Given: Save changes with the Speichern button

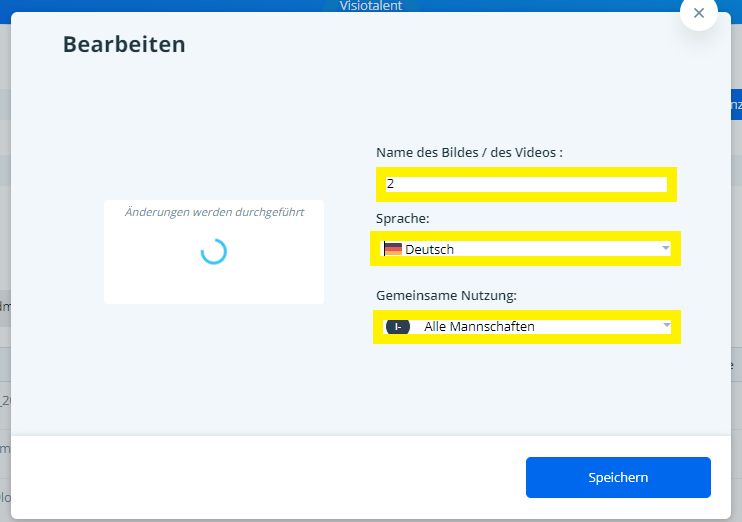Looking at the screenshot, I should [x=618, y=477].
